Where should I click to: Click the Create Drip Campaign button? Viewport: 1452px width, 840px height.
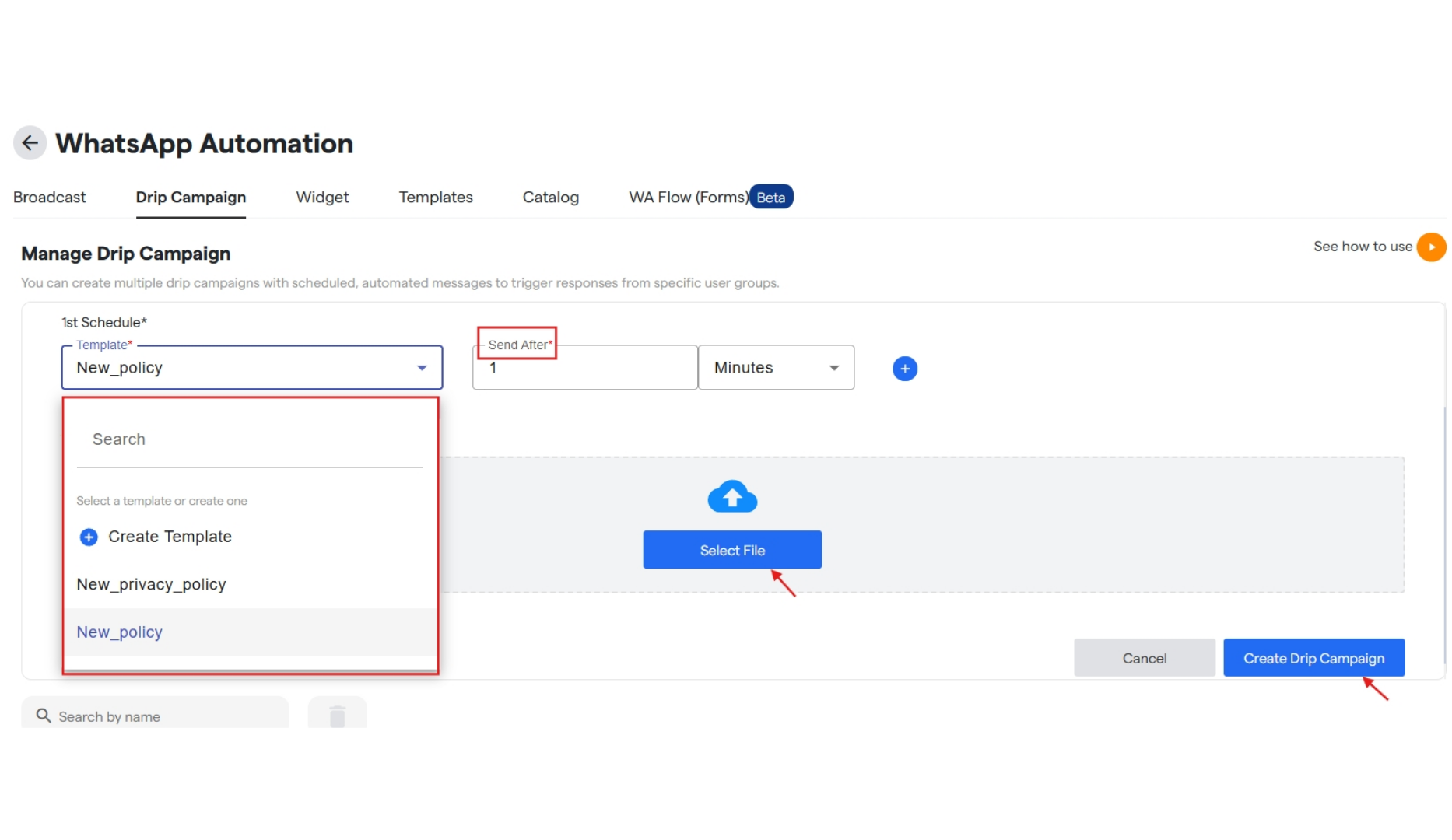(1313, 658)
